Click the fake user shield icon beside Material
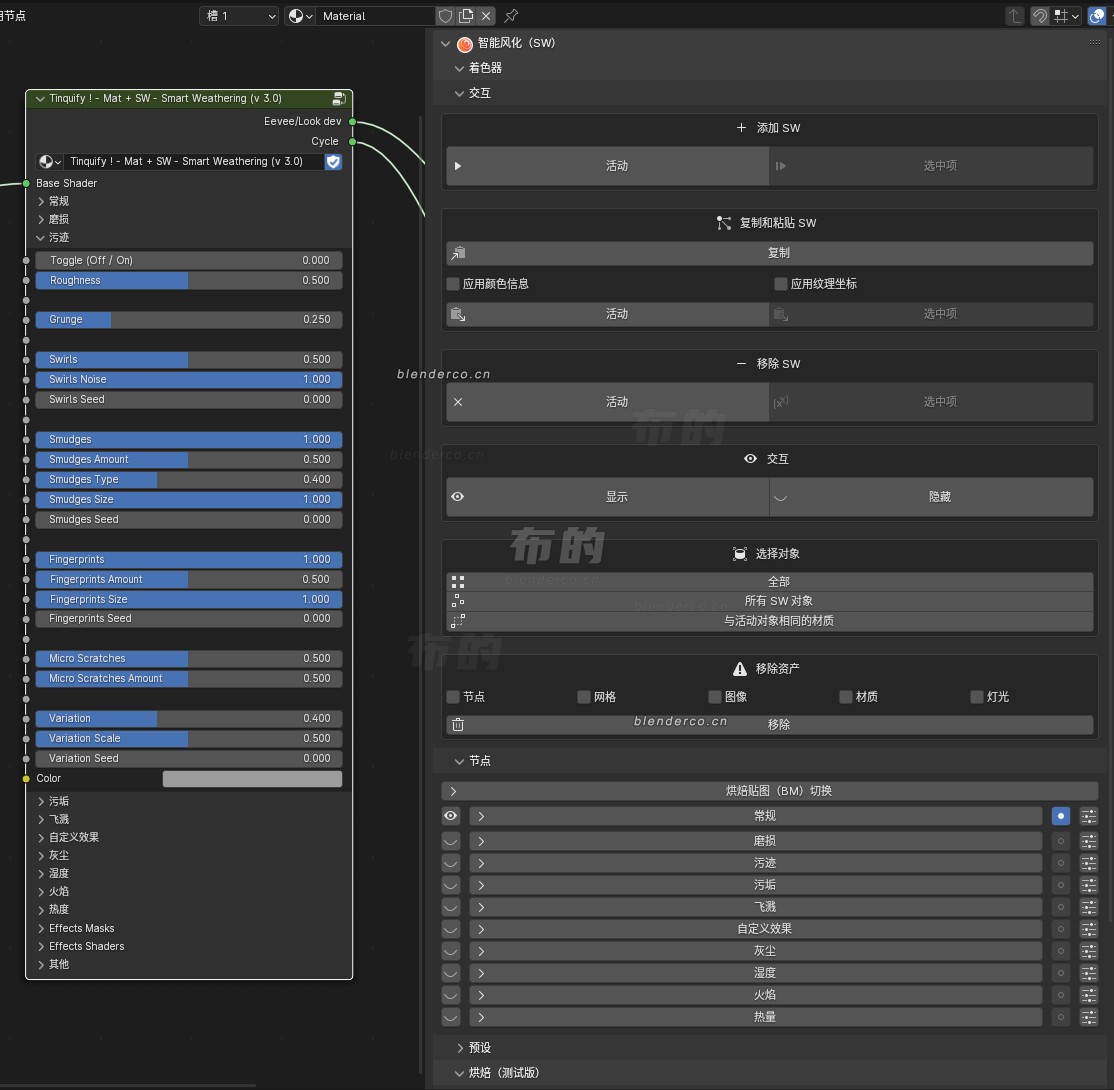This screenshot has height=1090, width=1114. (x=445, y=16)
